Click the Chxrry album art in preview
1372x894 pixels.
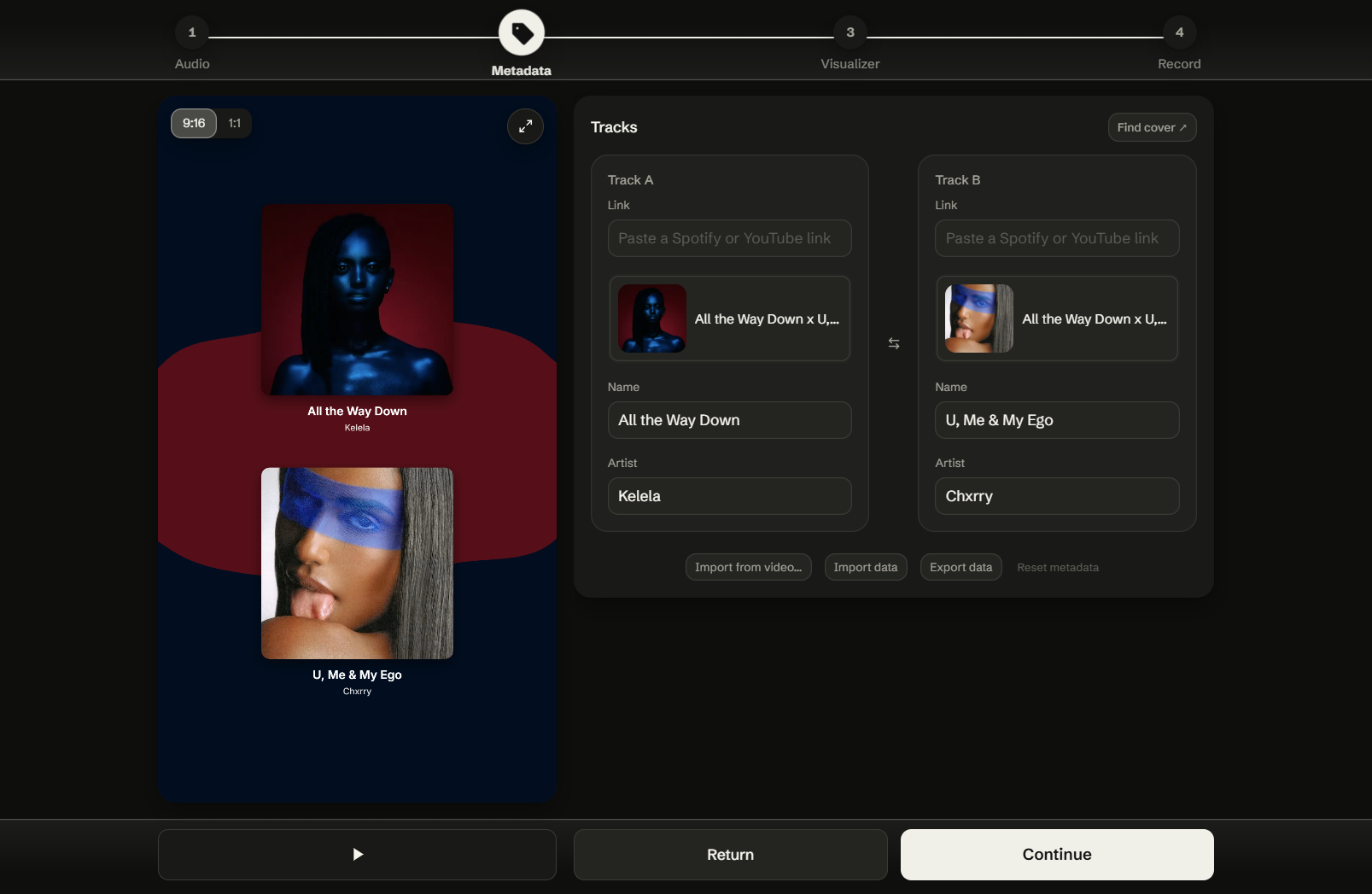pos(357,563)
